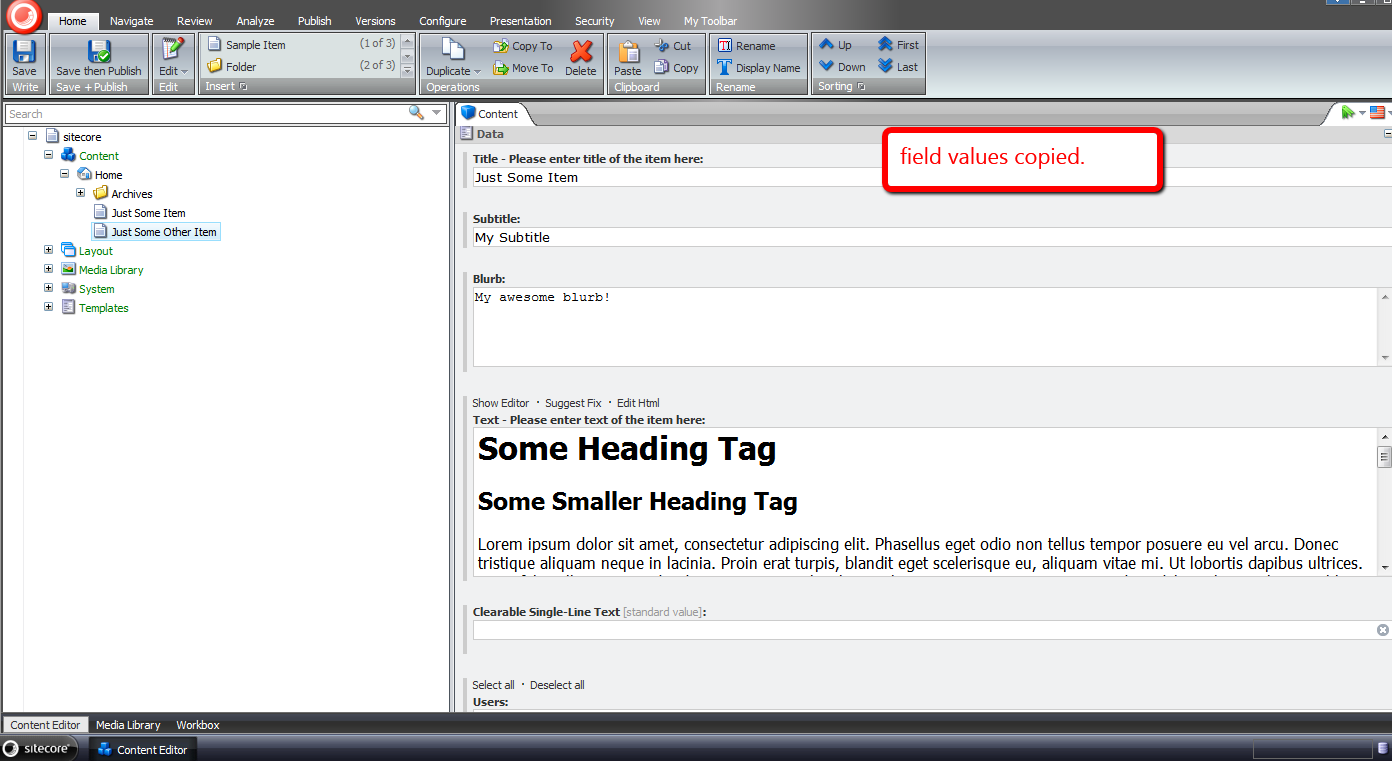Click the Select all link
The width and height of the screenshot is (1392, 761).
[493, 685]
